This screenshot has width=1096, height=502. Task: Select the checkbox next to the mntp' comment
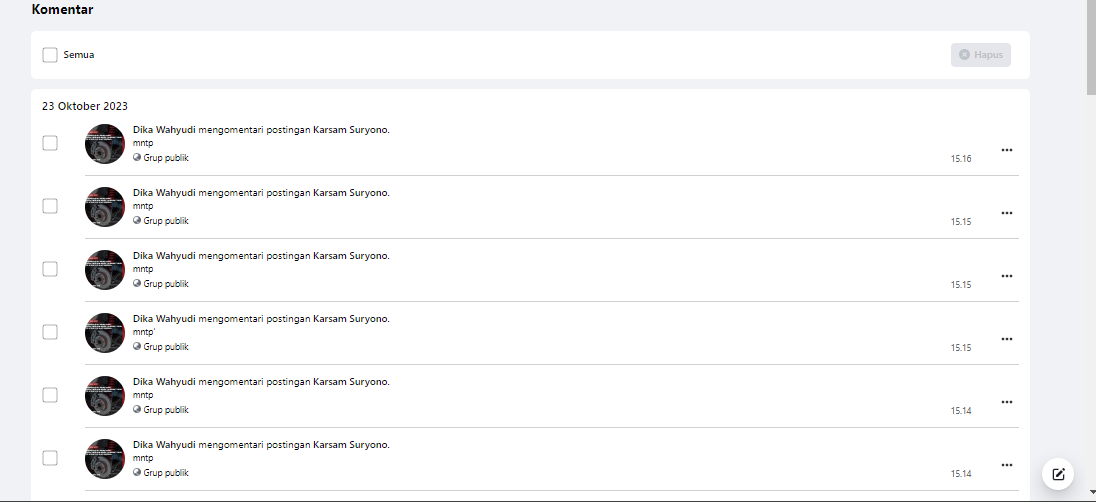pyautogui.click(x=50, y=332)
